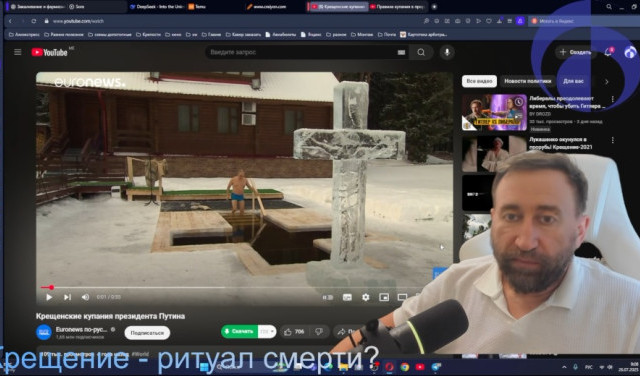Open the YouTube app on the taskbar
Screen dimensions: 640x376
[x=420, y=367]
